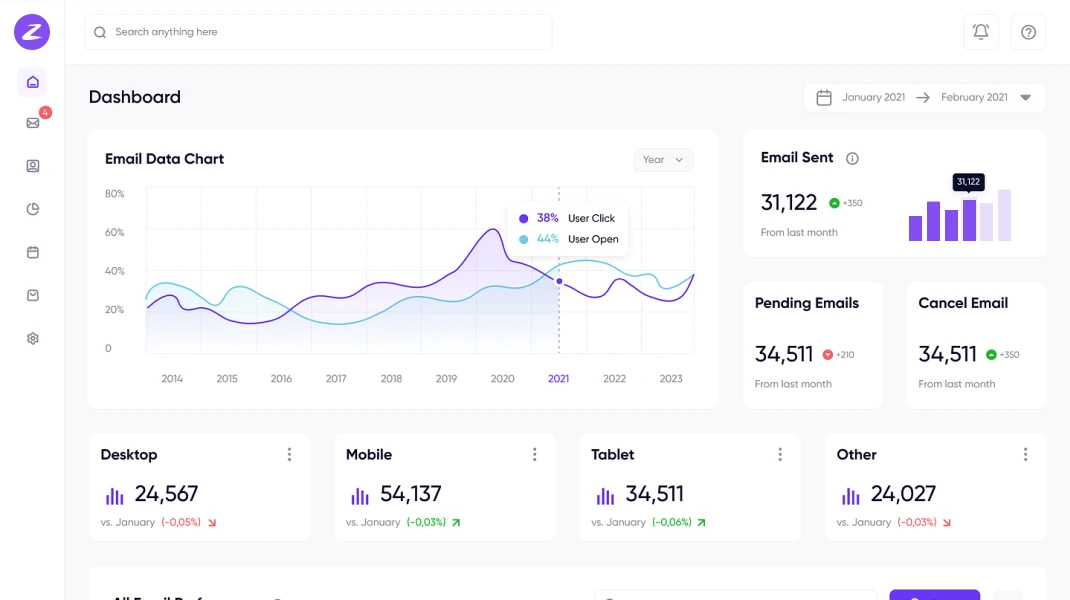Click the purple Z logo icon
The height and width of the screenshot is (600, 1070).
coord(32,32)
